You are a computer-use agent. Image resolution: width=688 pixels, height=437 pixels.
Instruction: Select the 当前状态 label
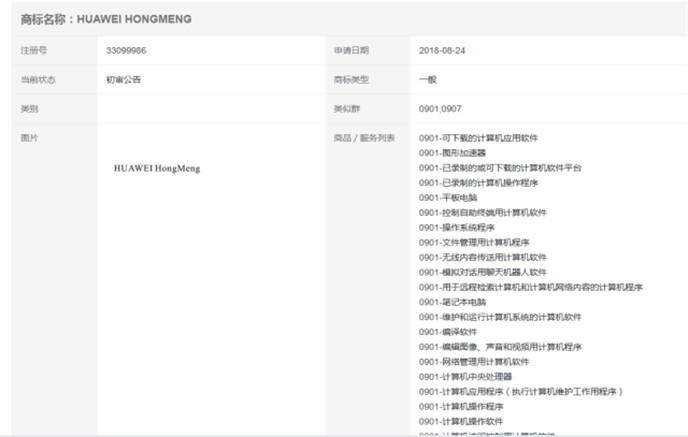pos(38,80)
